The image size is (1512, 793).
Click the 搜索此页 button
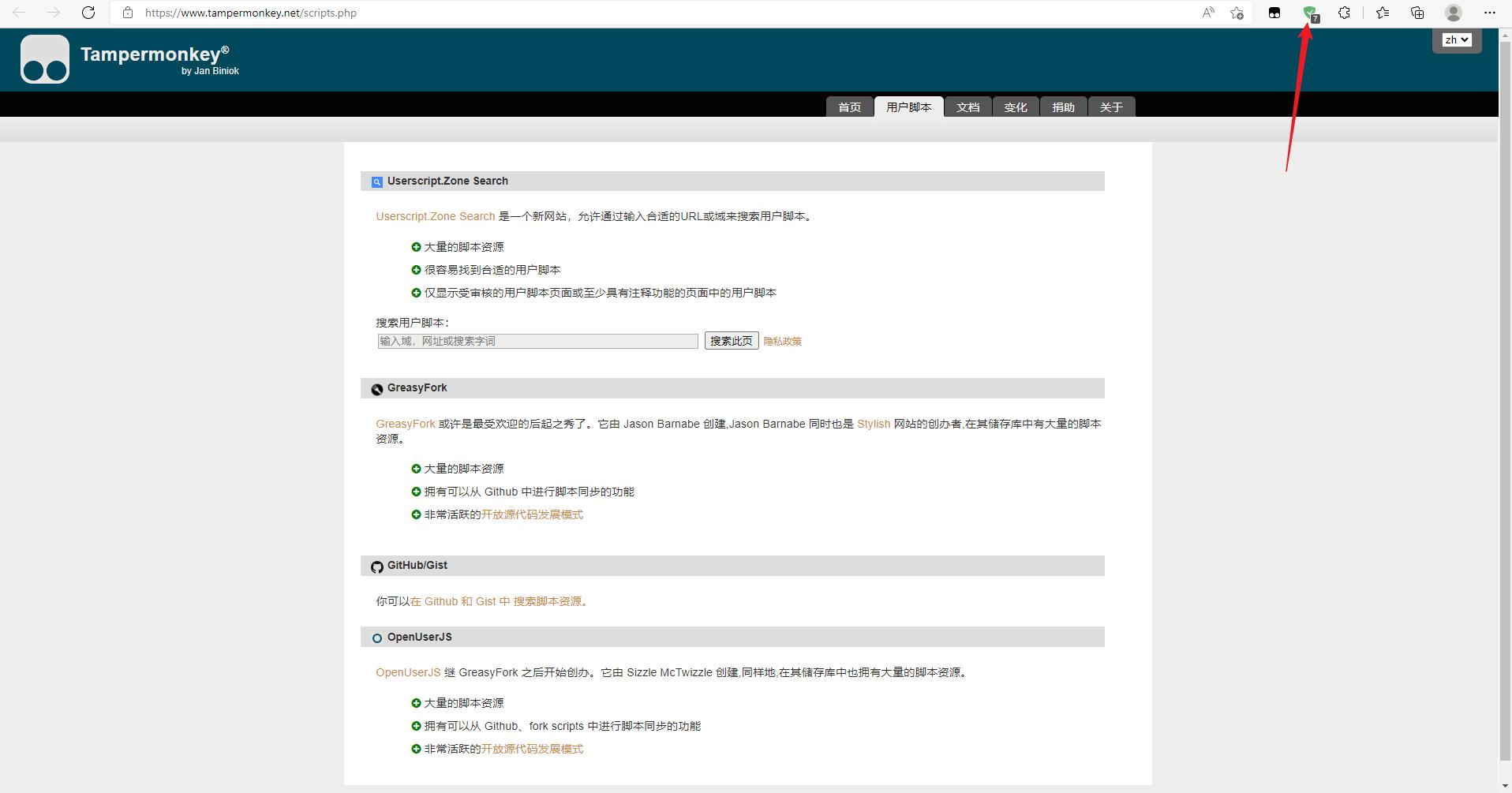[732, 341]
